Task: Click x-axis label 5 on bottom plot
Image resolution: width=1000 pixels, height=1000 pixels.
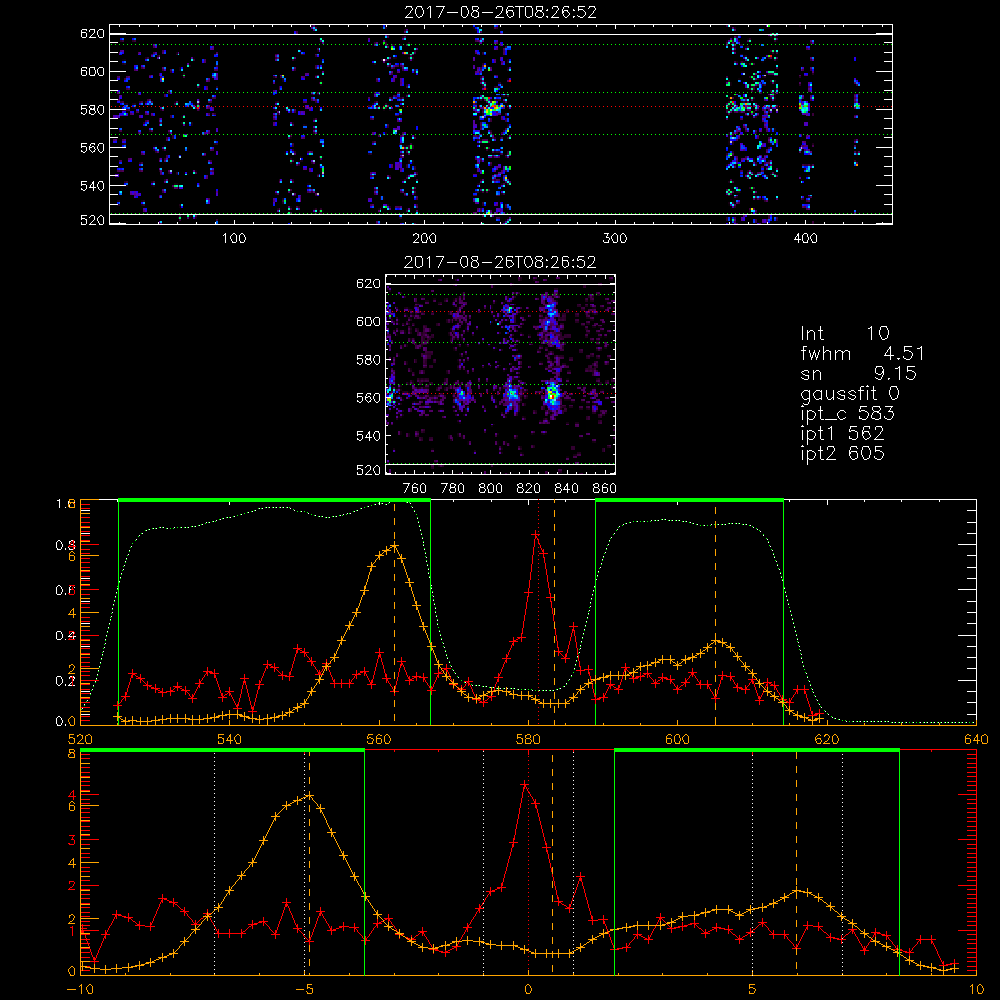Action: [x=752, y=990]
